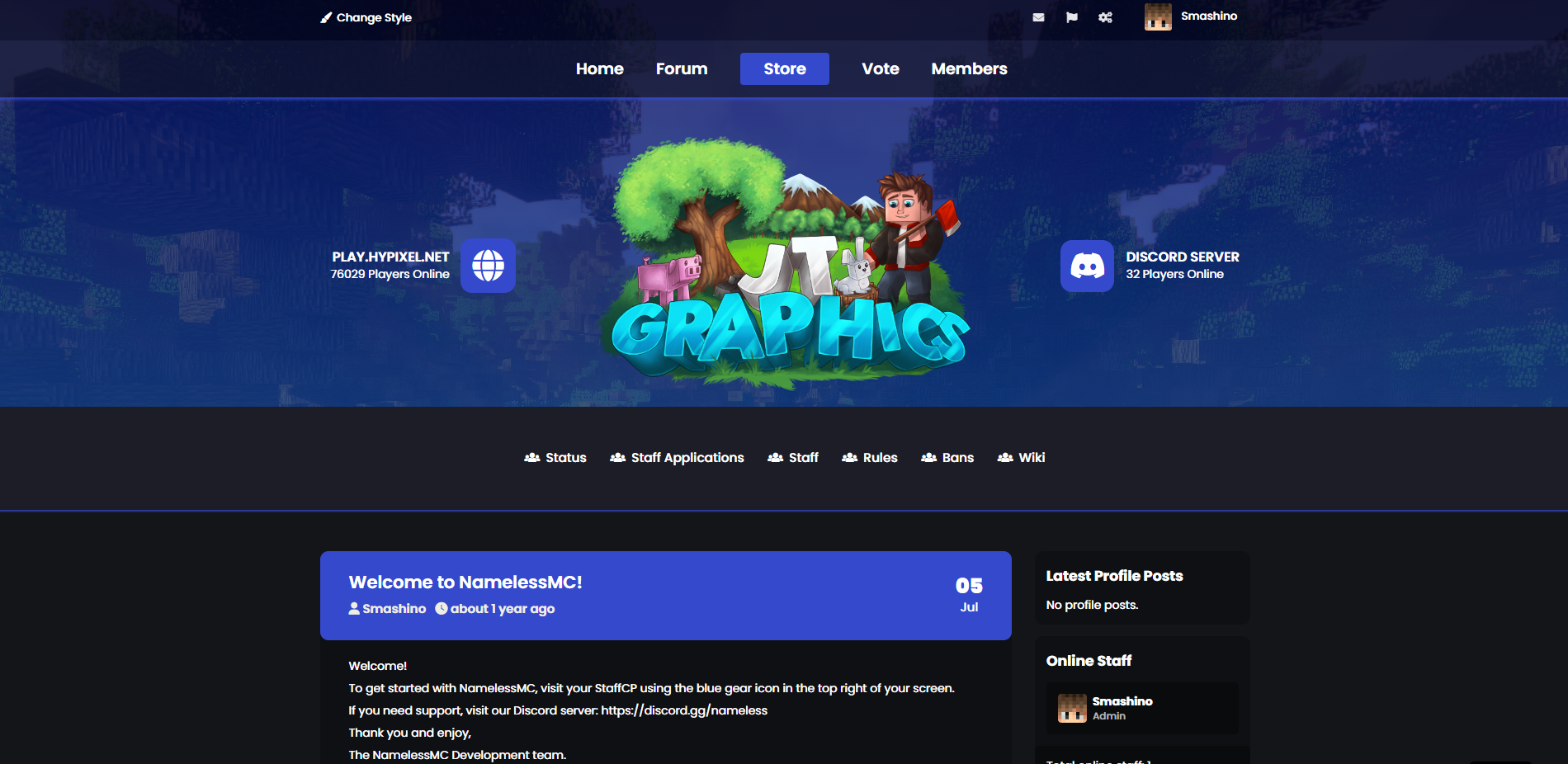Image resolution: width=1568 pixels, height=764 pixels.
Task: Click the 05 Jul date badge
Action: (x=969, y=595)
